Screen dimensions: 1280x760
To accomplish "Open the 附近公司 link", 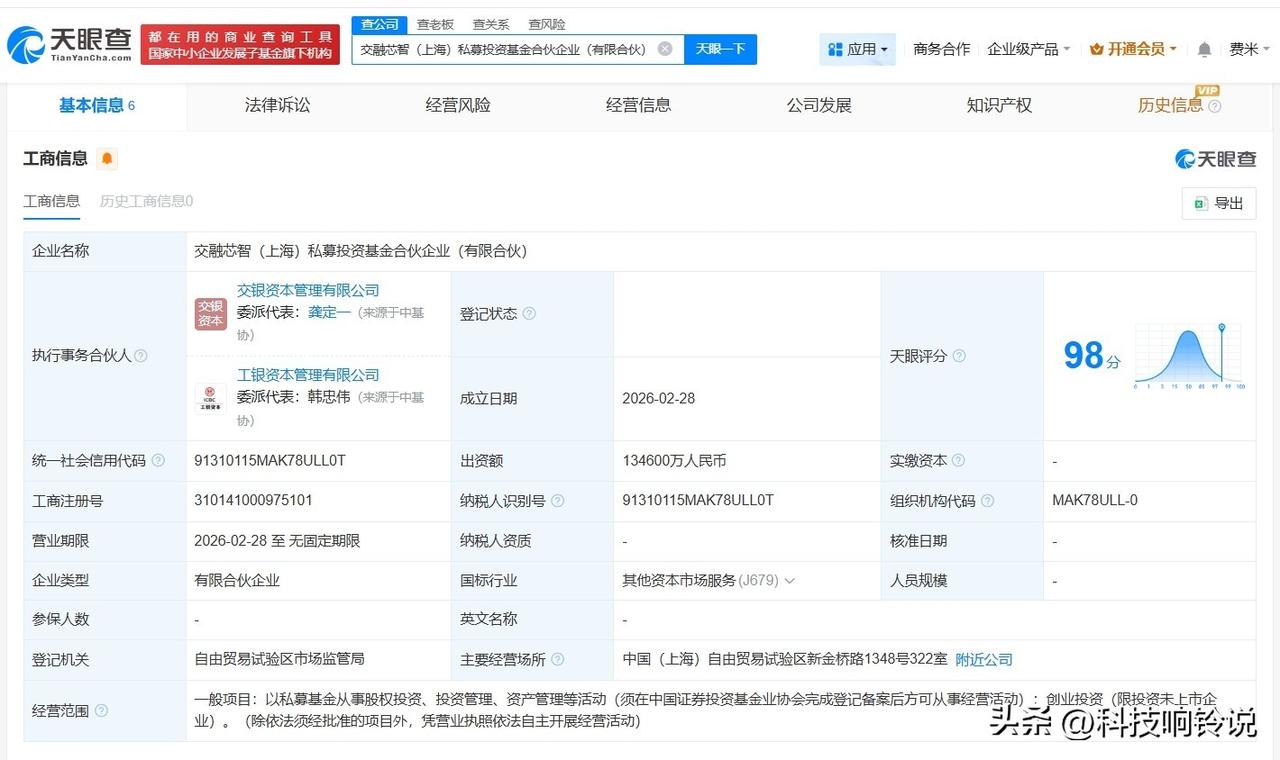I will click(984, 659).
